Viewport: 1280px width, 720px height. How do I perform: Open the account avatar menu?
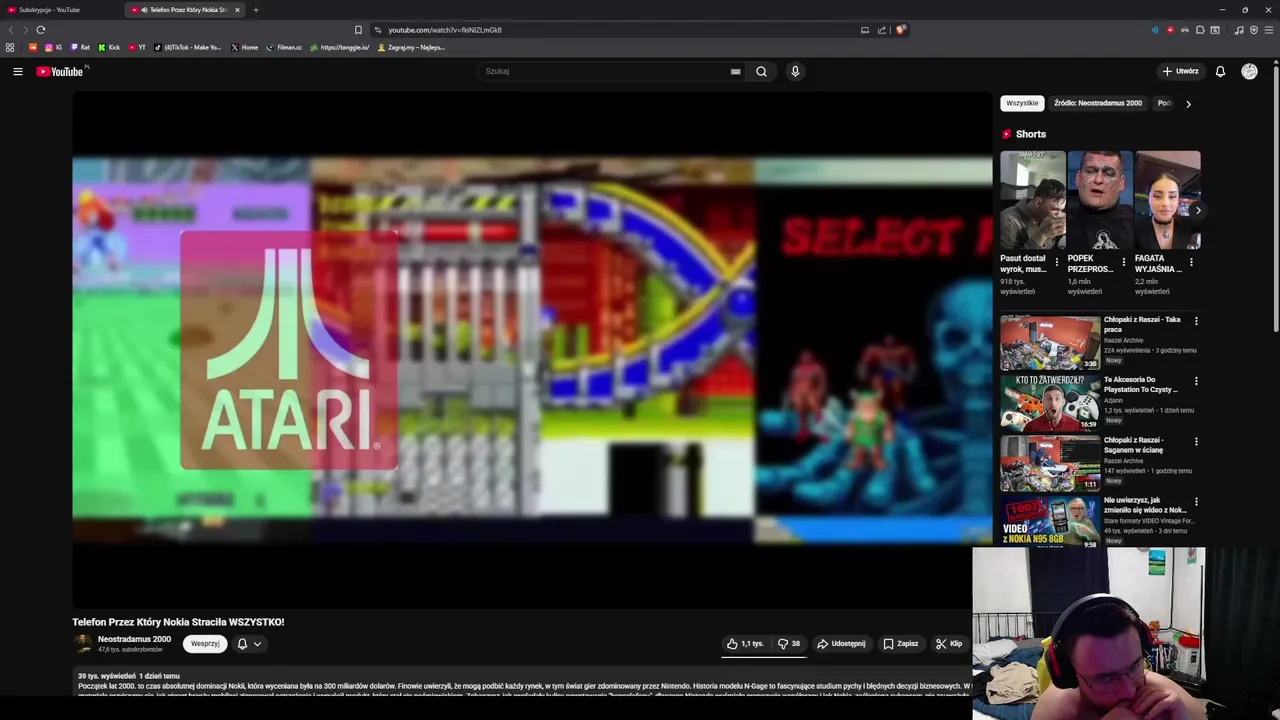[1249, 71]
